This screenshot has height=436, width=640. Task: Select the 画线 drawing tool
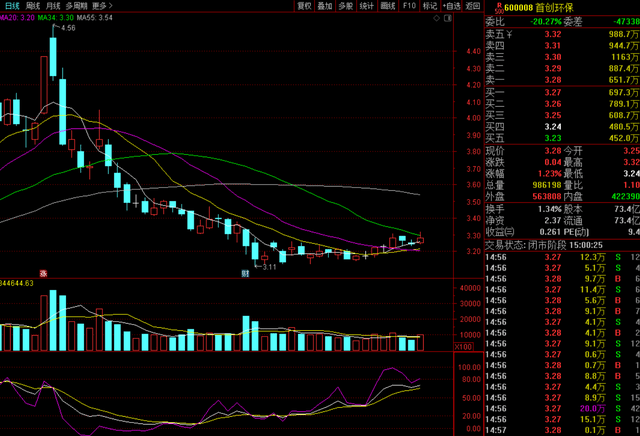(388, 6)
